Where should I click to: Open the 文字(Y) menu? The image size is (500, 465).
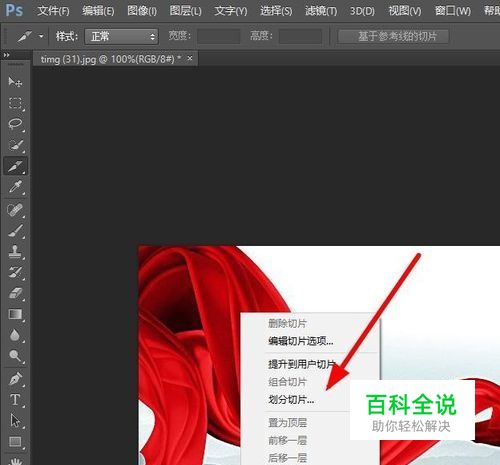point(231,11)
